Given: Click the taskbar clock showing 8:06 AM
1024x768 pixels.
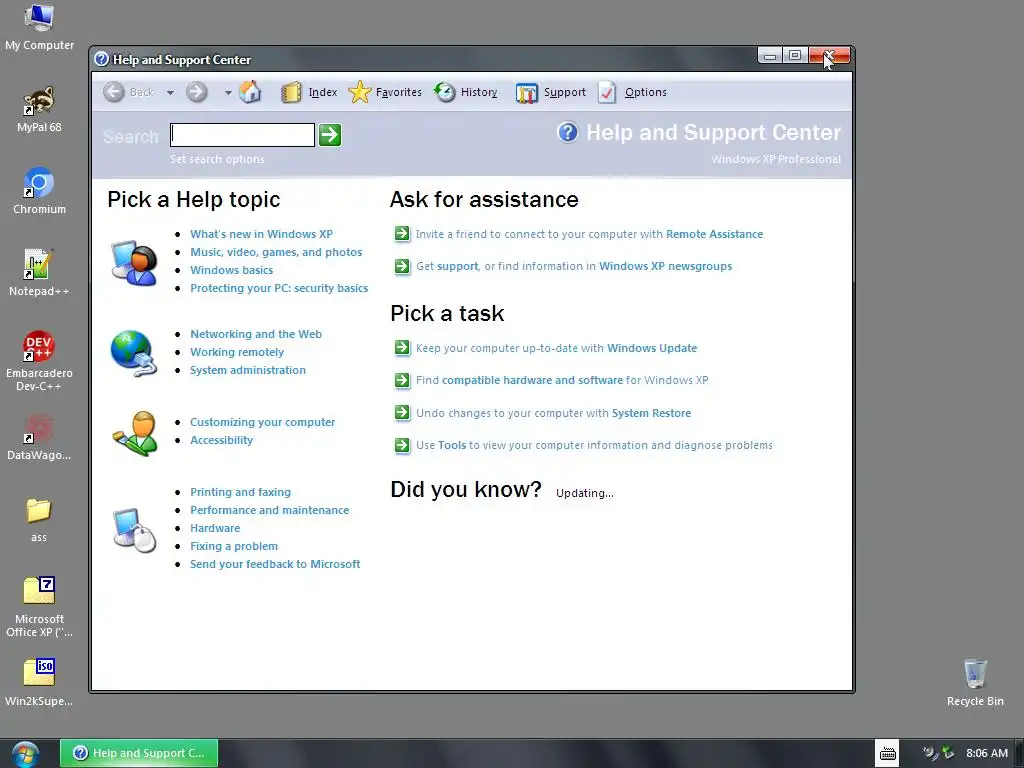Looking at the screenshot, I should click(x=987, y=753).
